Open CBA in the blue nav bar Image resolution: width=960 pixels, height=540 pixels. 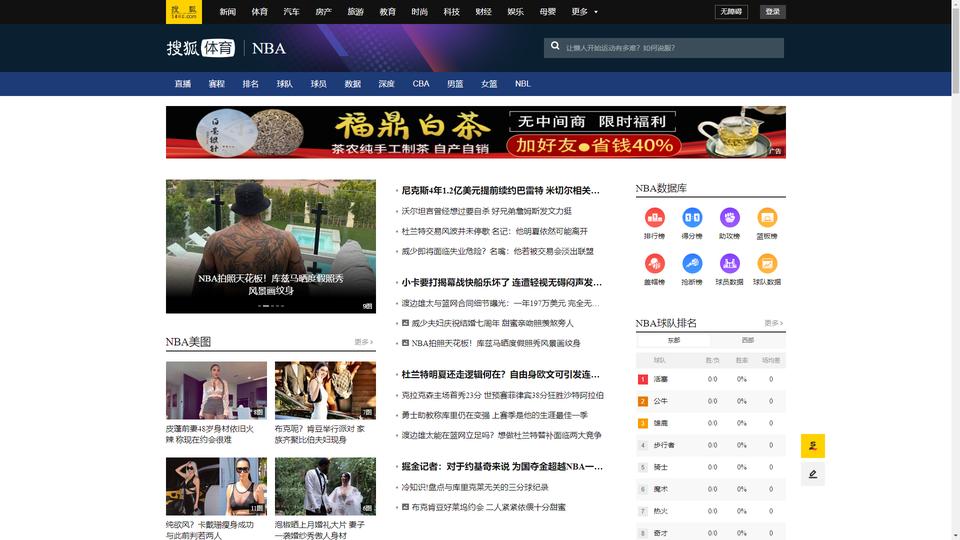point(421,84)
